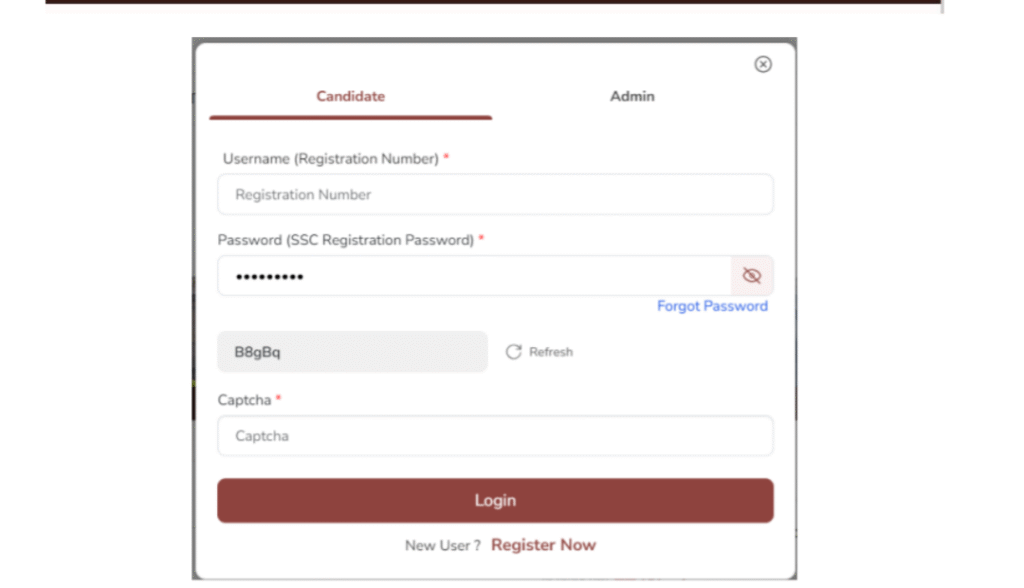Image resolution: width=1024 pixels, height=588 pixels.
Task: Open the Register Now link
Action: tap(543, 545)
